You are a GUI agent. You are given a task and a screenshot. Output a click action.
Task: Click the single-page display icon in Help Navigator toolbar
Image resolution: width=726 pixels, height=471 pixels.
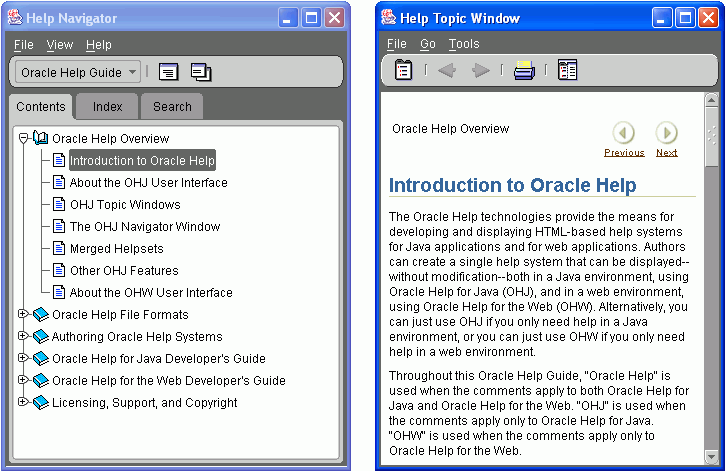click(x=168, y=72)
